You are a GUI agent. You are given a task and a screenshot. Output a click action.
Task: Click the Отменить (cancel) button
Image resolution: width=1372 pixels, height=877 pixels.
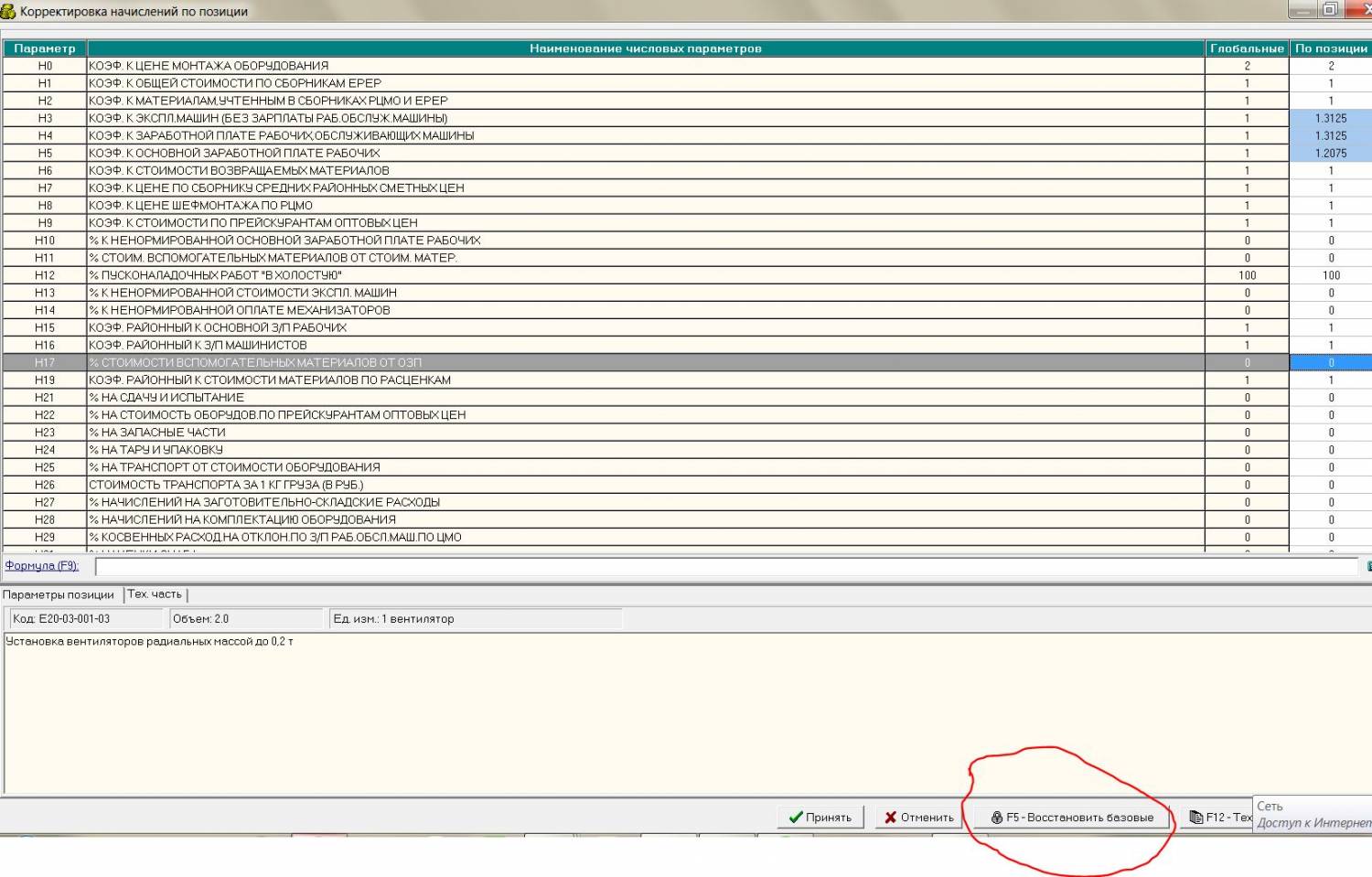pos(918,818)
